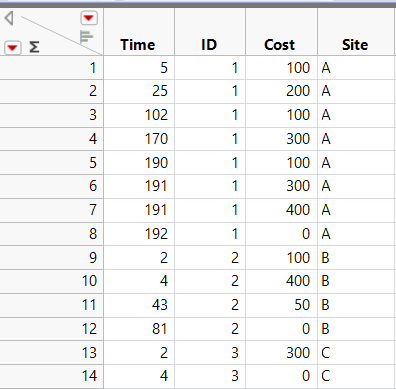Click Cost cell 0 in row 8
This screenshot has width=396, height=389.
[282, 234]
